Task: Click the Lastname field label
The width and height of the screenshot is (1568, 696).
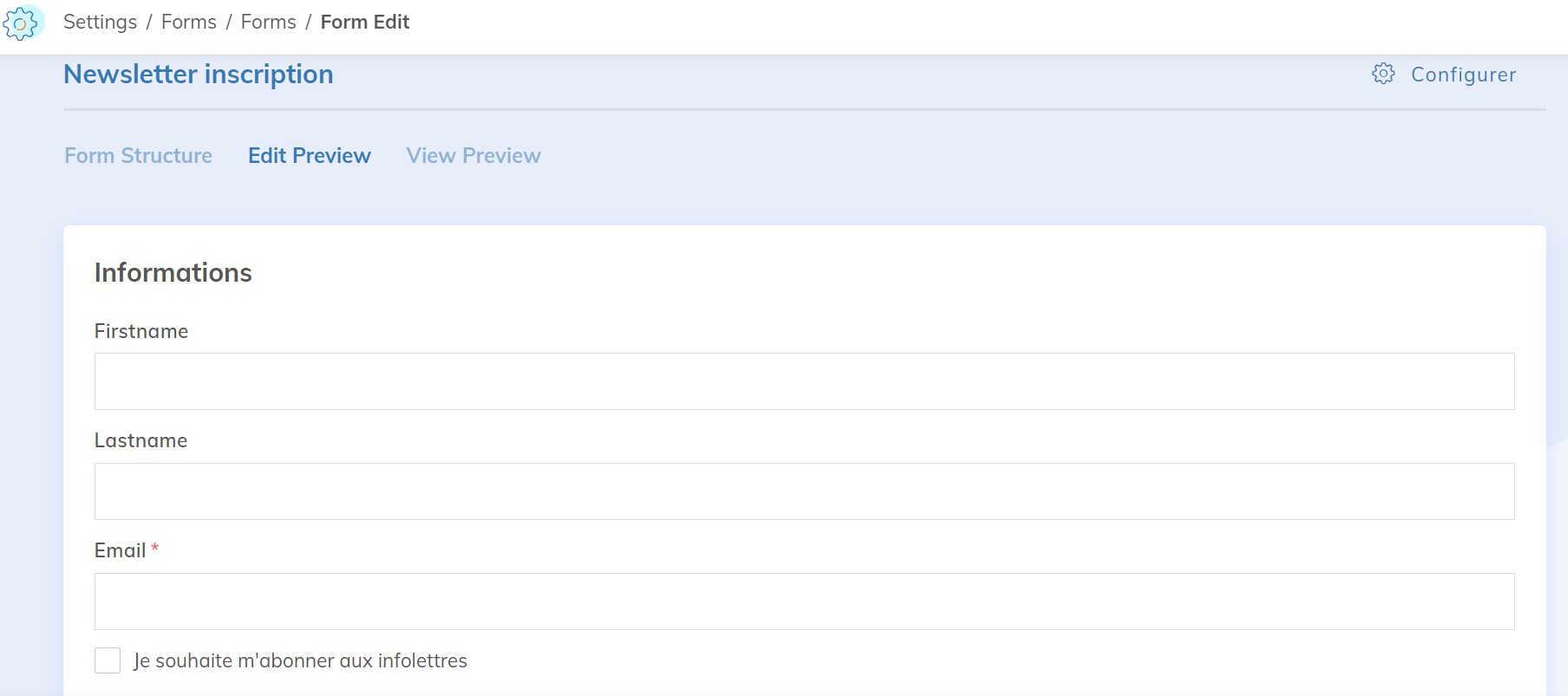Action: [140, 441]
